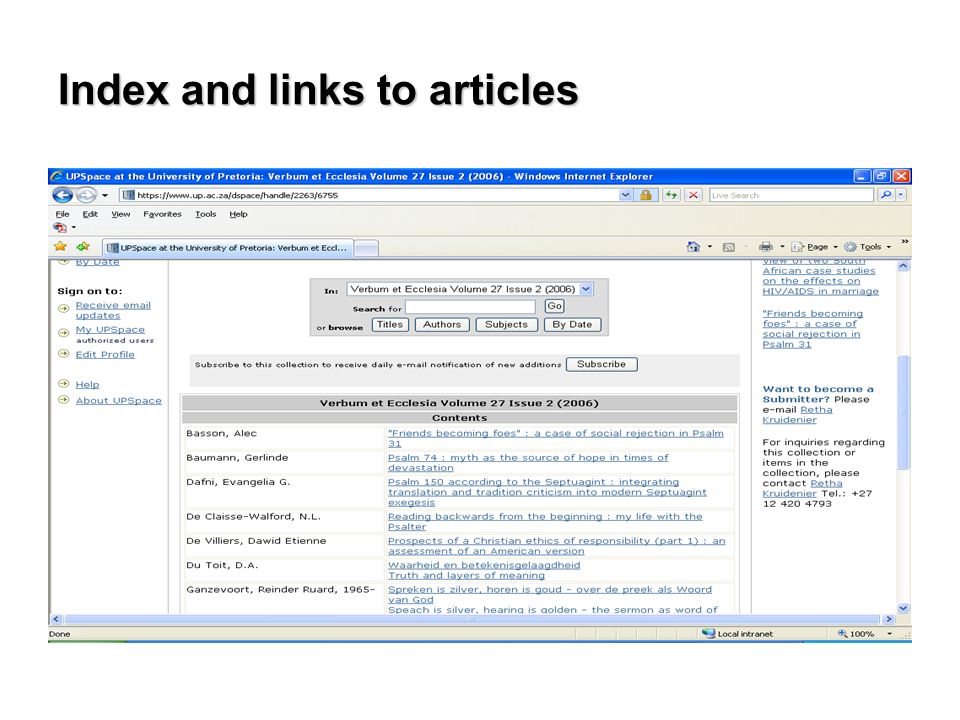This screenshot has width=960, height=720.
Task: Open the Help menu
Action: 239,214
